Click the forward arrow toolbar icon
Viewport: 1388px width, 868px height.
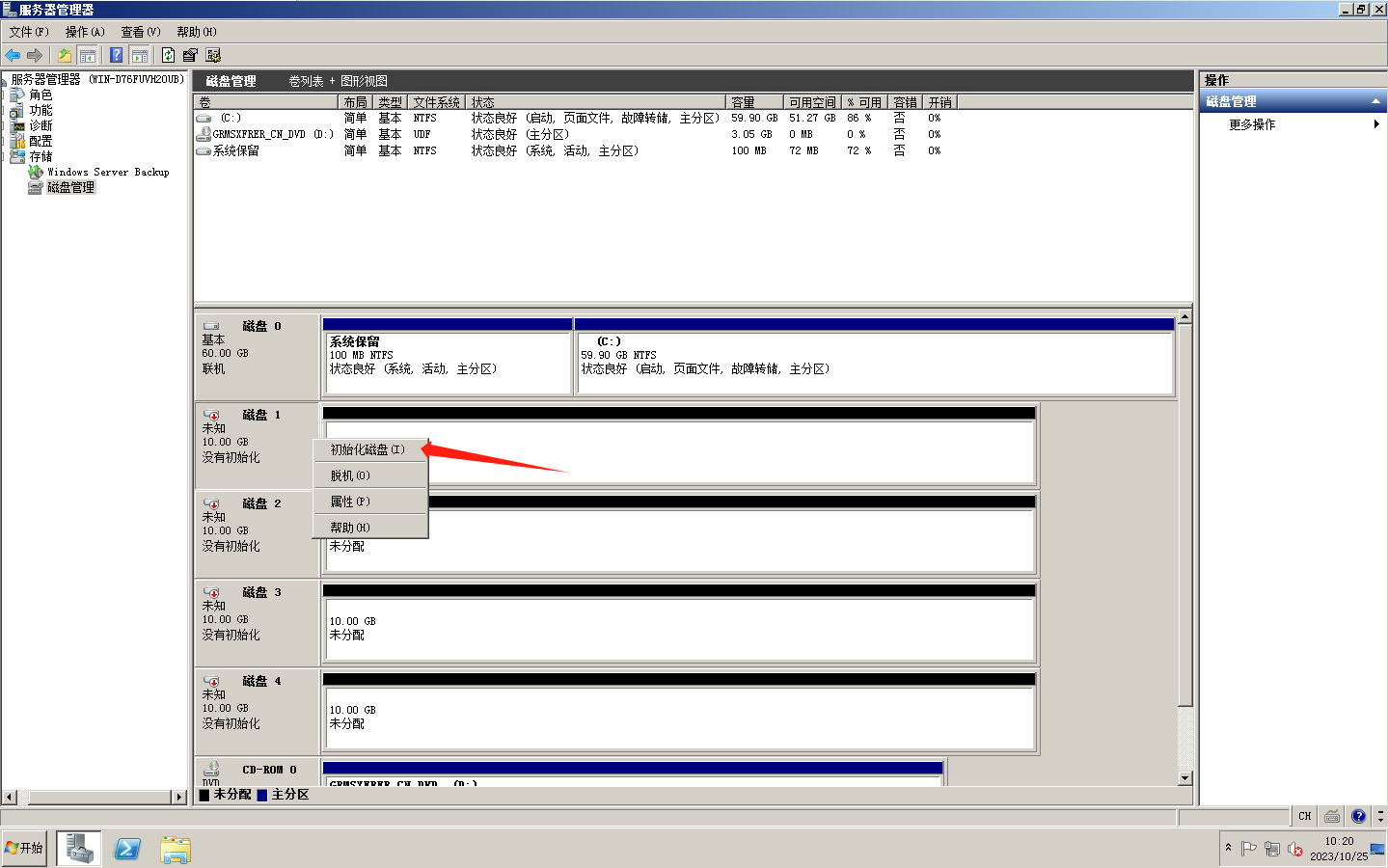[35, 55]
